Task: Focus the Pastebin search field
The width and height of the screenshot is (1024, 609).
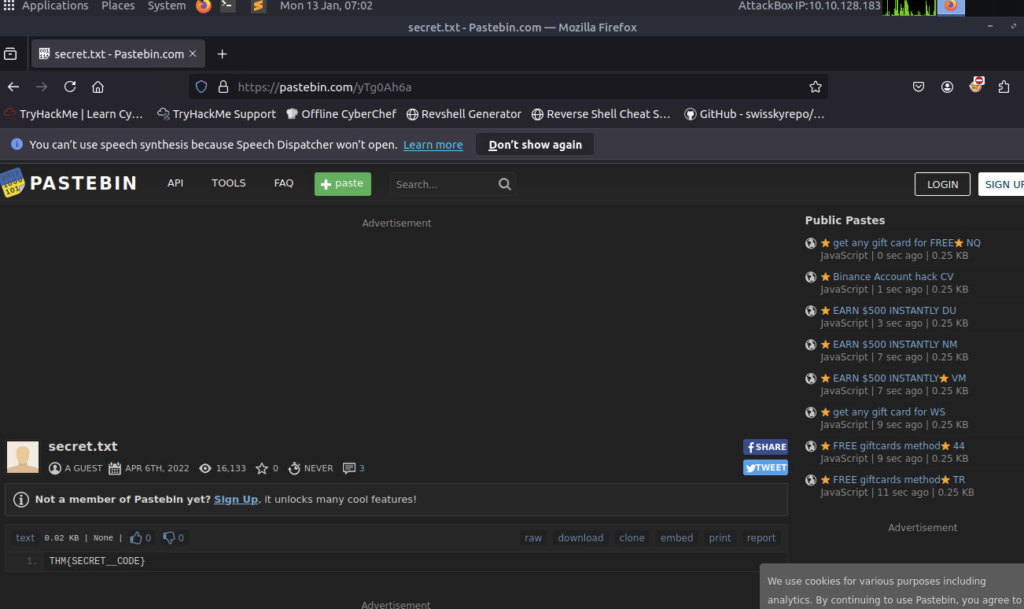Action: [444, 184]
